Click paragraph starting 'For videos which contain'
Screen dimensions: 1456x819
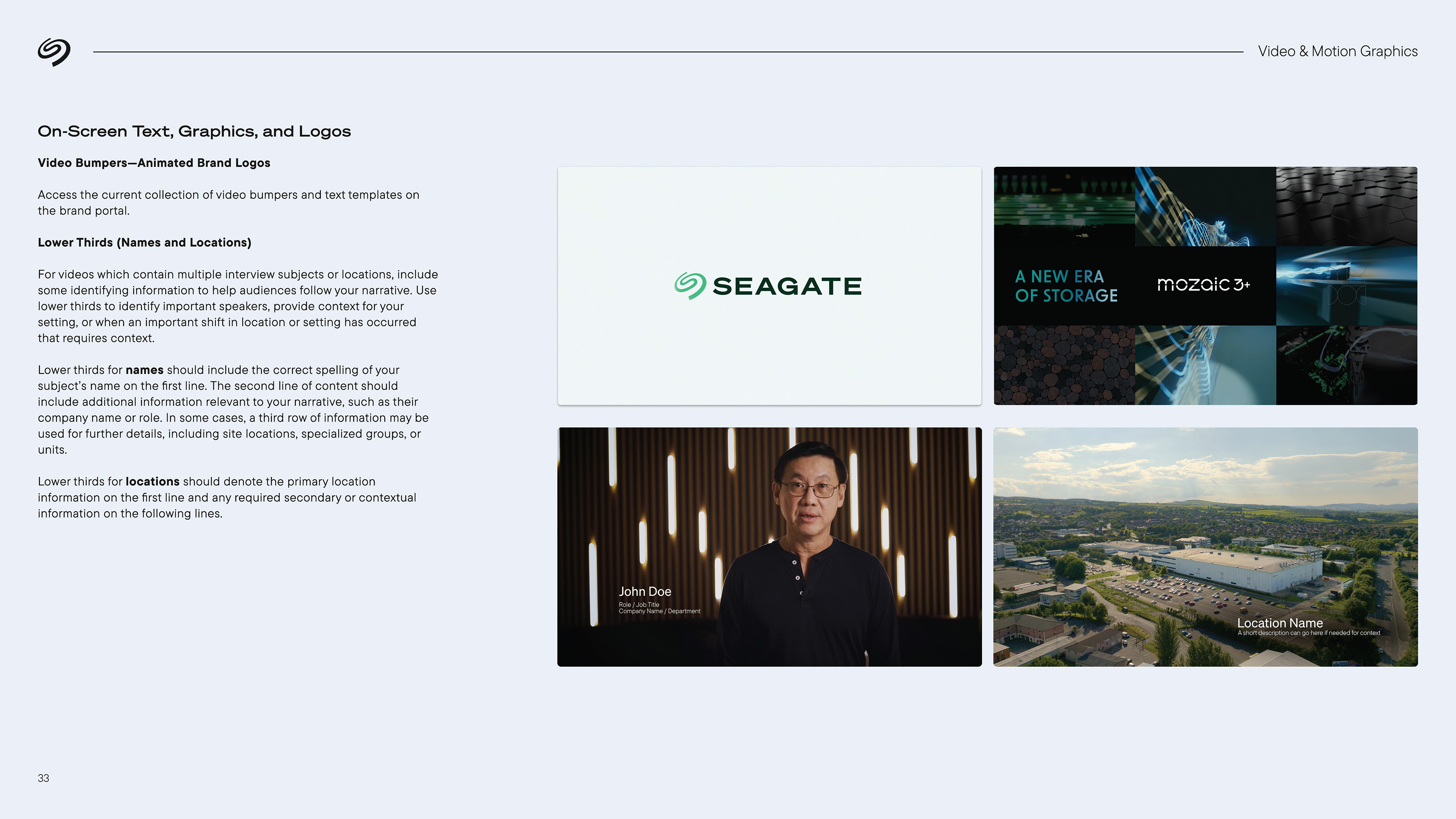coord(238,306)
